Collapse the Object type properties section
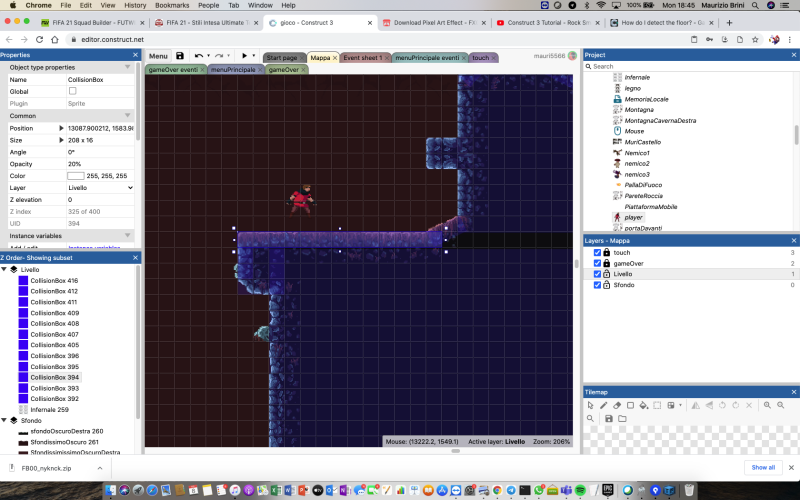This screenshot has width=800, height=500. click(128, 67)
